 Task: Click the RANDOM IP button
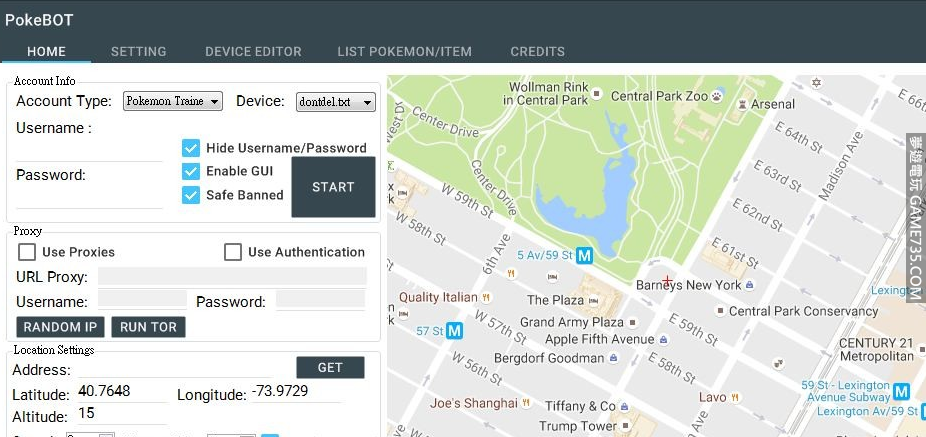click(60, 327)
